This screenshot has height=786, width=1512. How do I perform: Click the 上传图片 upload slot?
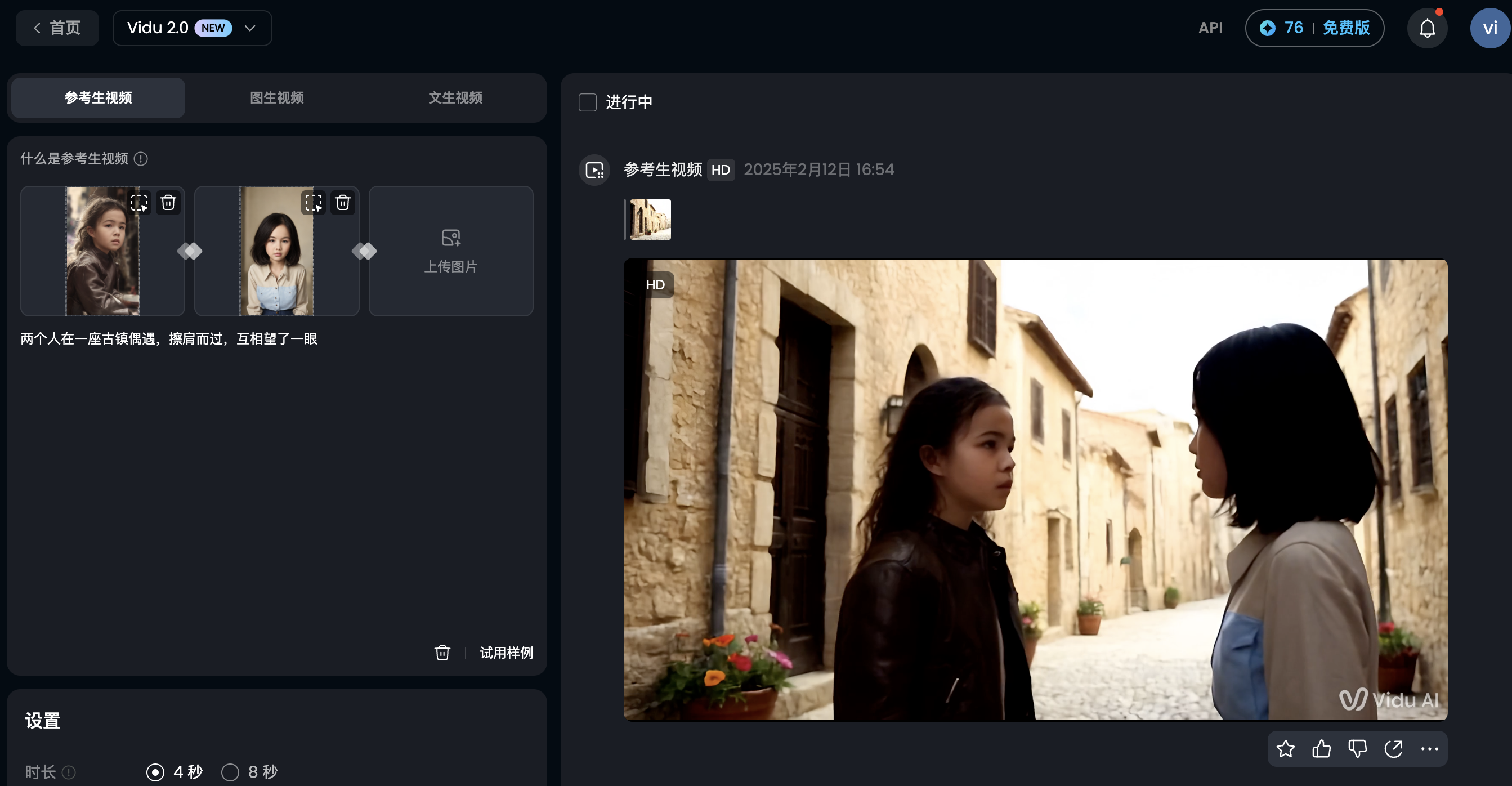(x=451, y=251)
